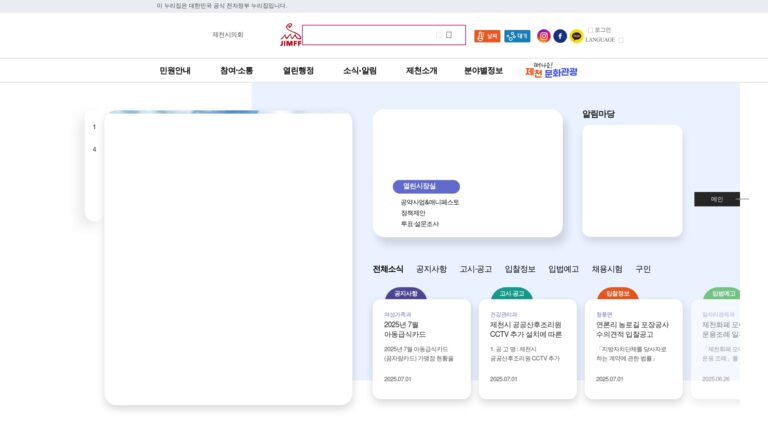The image size is (768, 432).
Task: Open the 제천소개 menu
Action: 422,71
